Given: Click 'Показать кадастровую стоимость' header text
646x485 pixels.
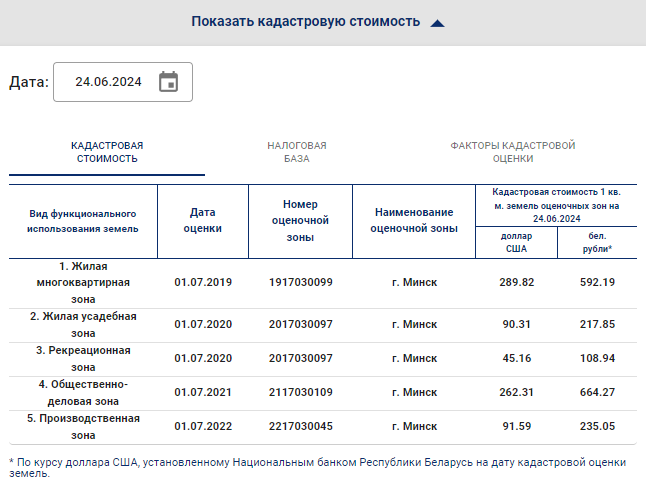Looking at the screenshot, I should click(306, 21).
